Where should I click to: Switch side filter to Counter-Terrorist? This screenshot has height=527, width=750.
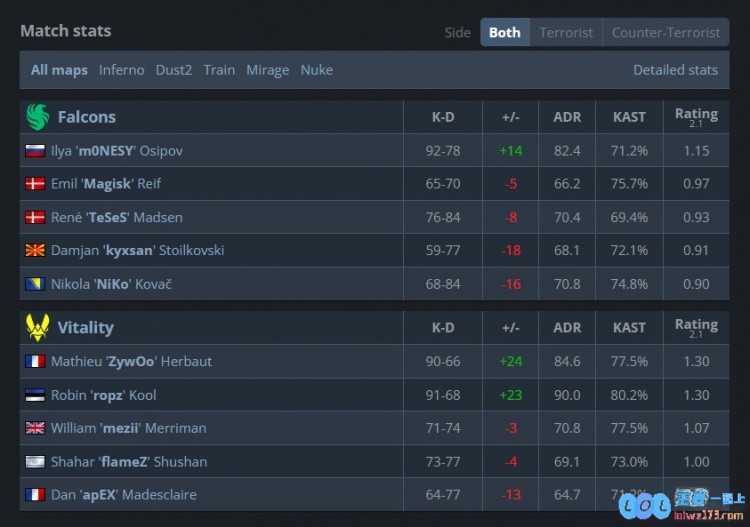click(666, 33)
